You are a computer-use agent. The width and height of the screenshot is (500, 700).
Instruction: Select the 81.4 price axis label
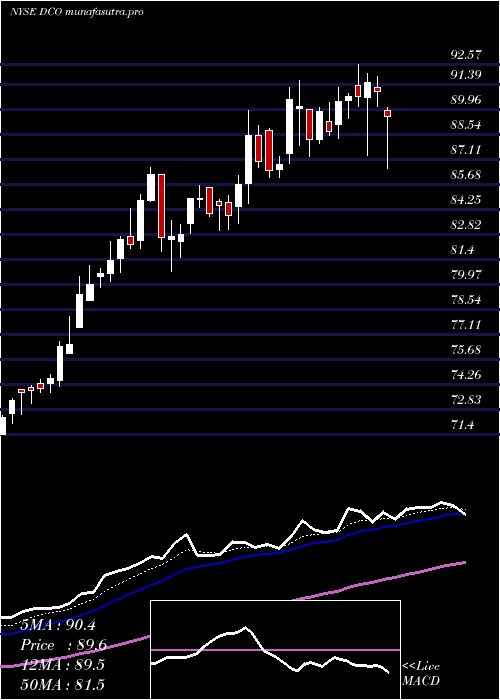point(462,250)
